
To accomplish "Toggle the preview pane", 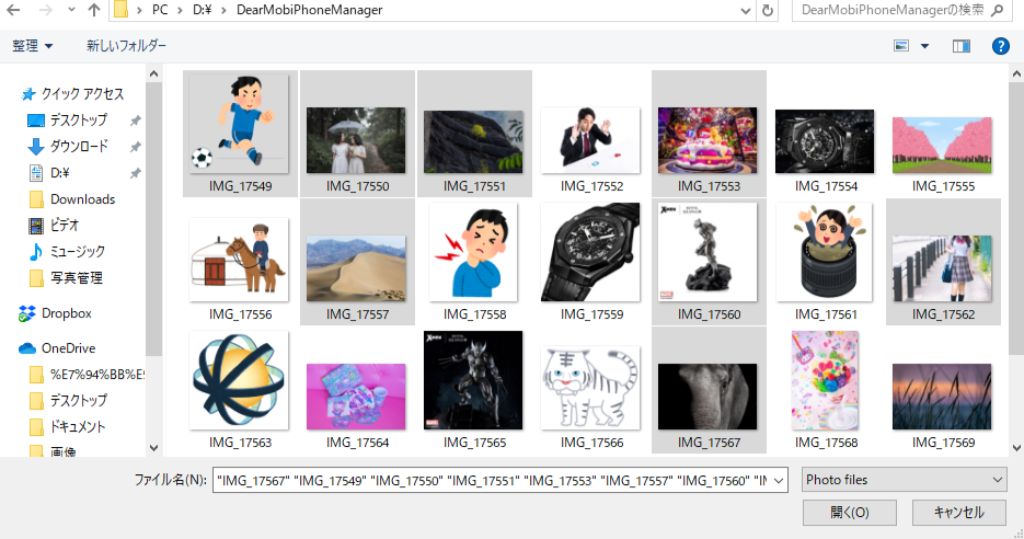I will pos(961,46).
